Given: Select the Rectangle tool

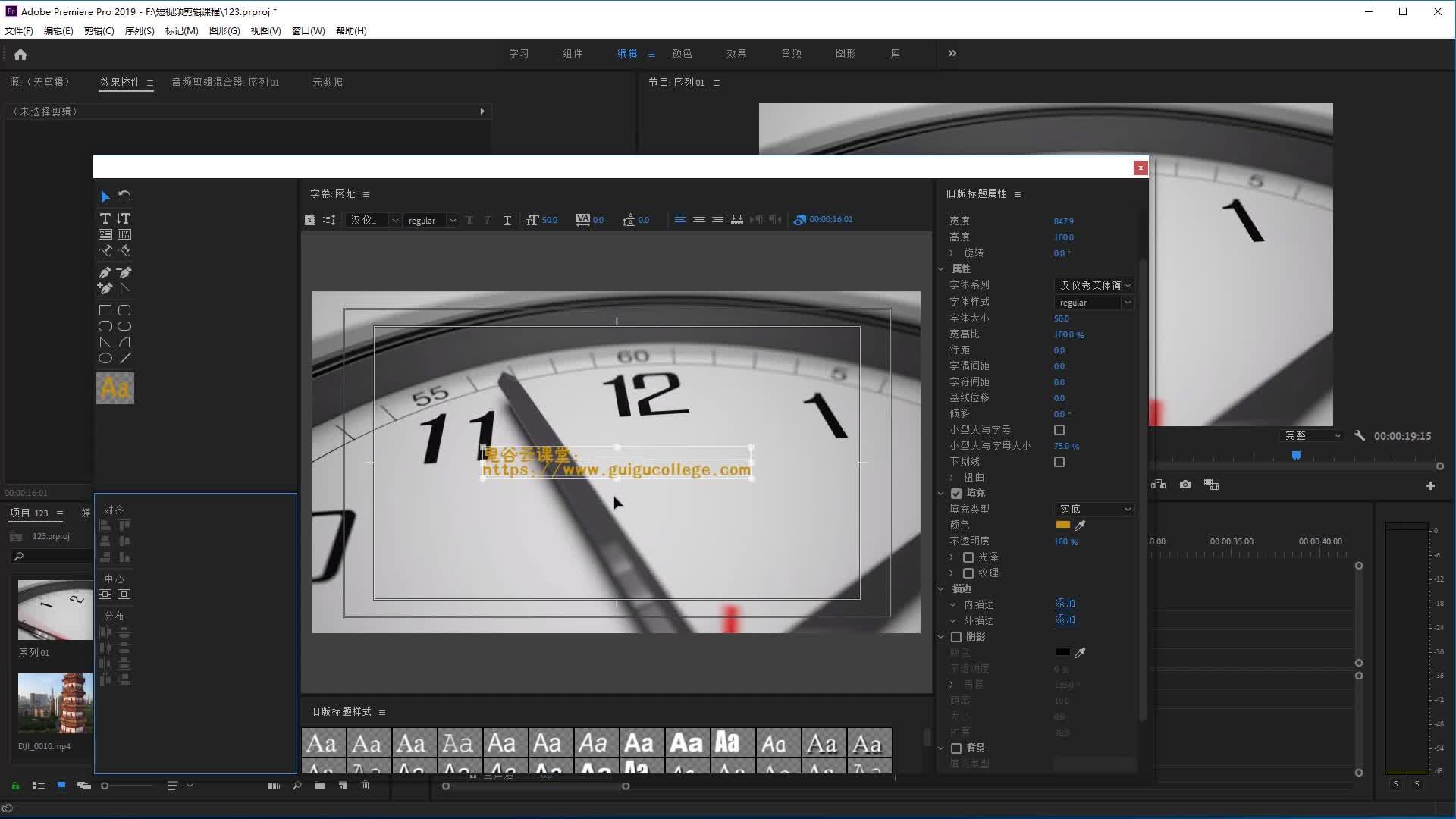Looking at the screenshot, I should point(105,310).
